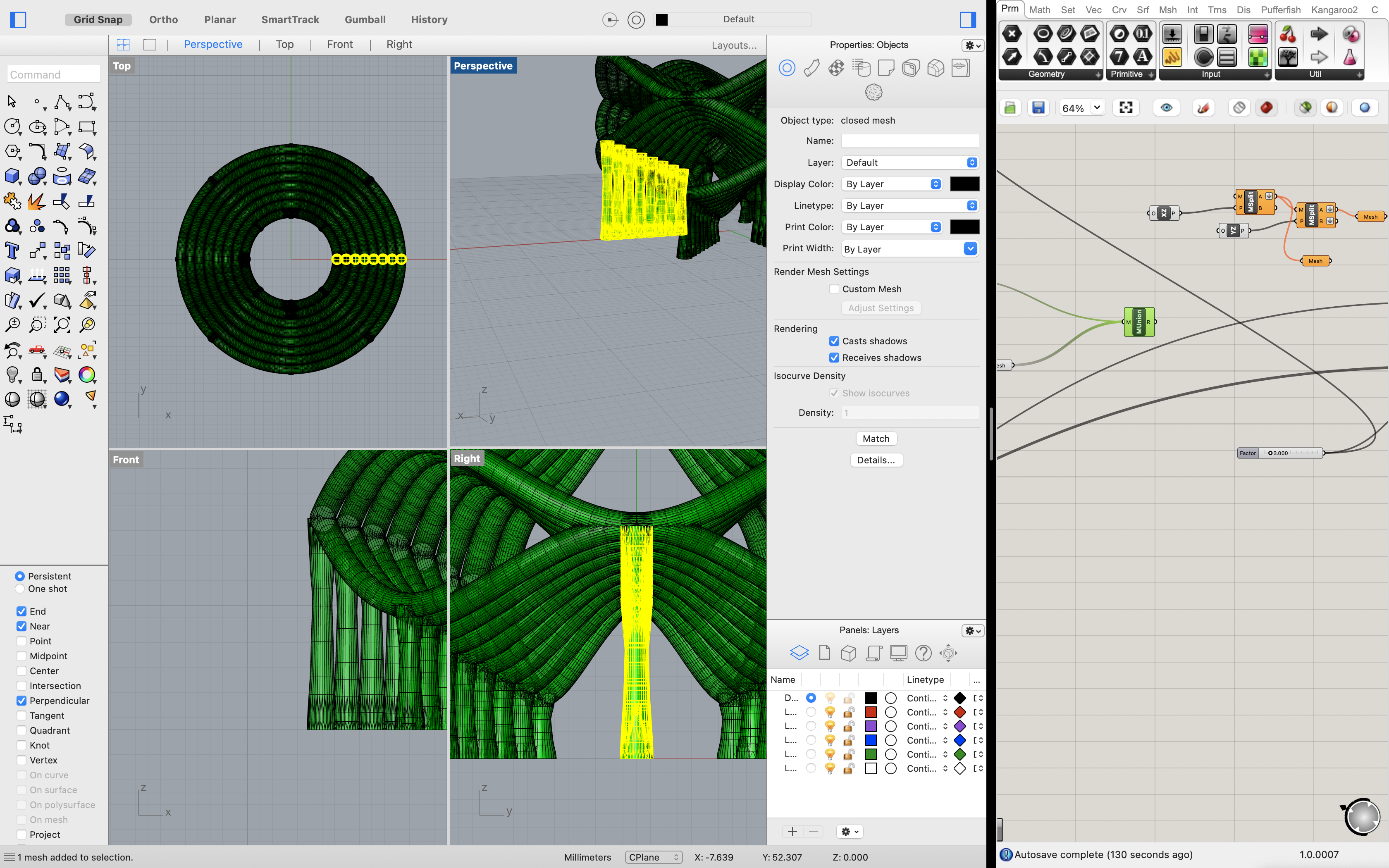Switch to the Top viewport tab

point(285,45)
